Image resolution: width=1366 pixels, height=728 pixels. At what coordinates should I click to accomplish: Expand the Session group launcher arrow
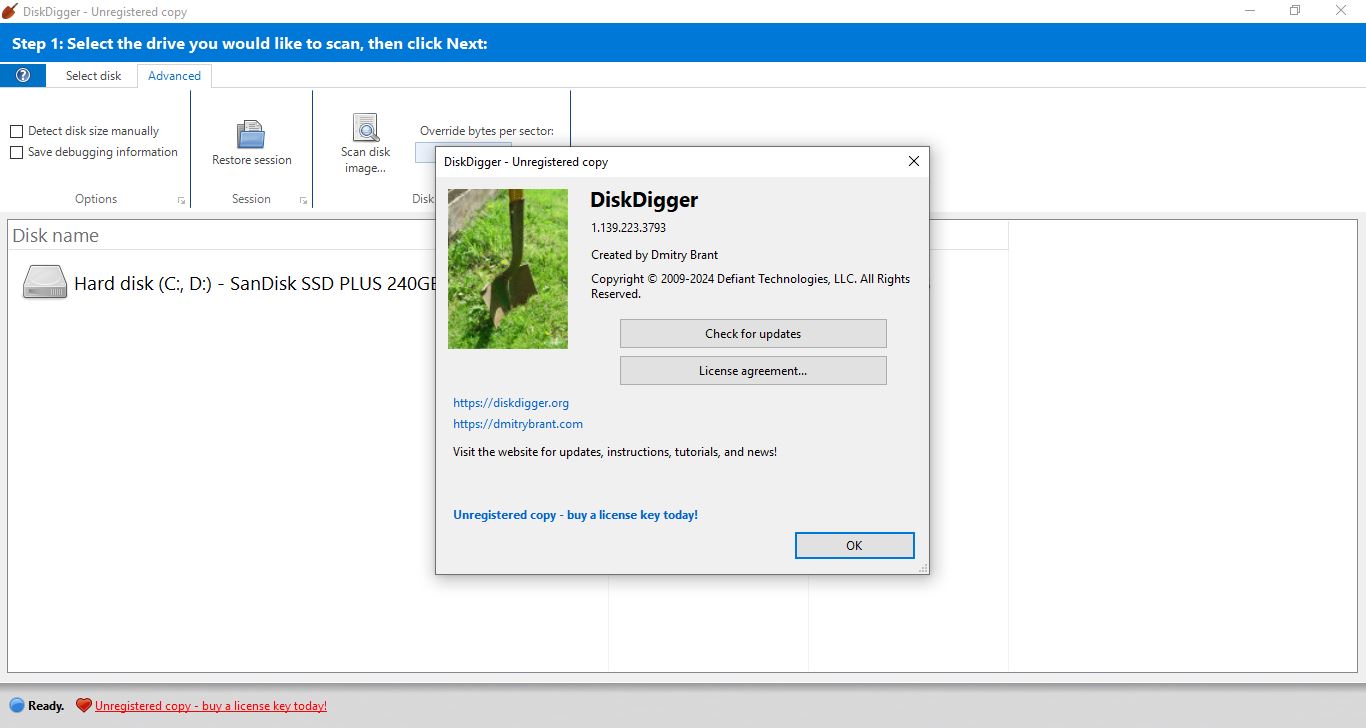coord(303,201)
